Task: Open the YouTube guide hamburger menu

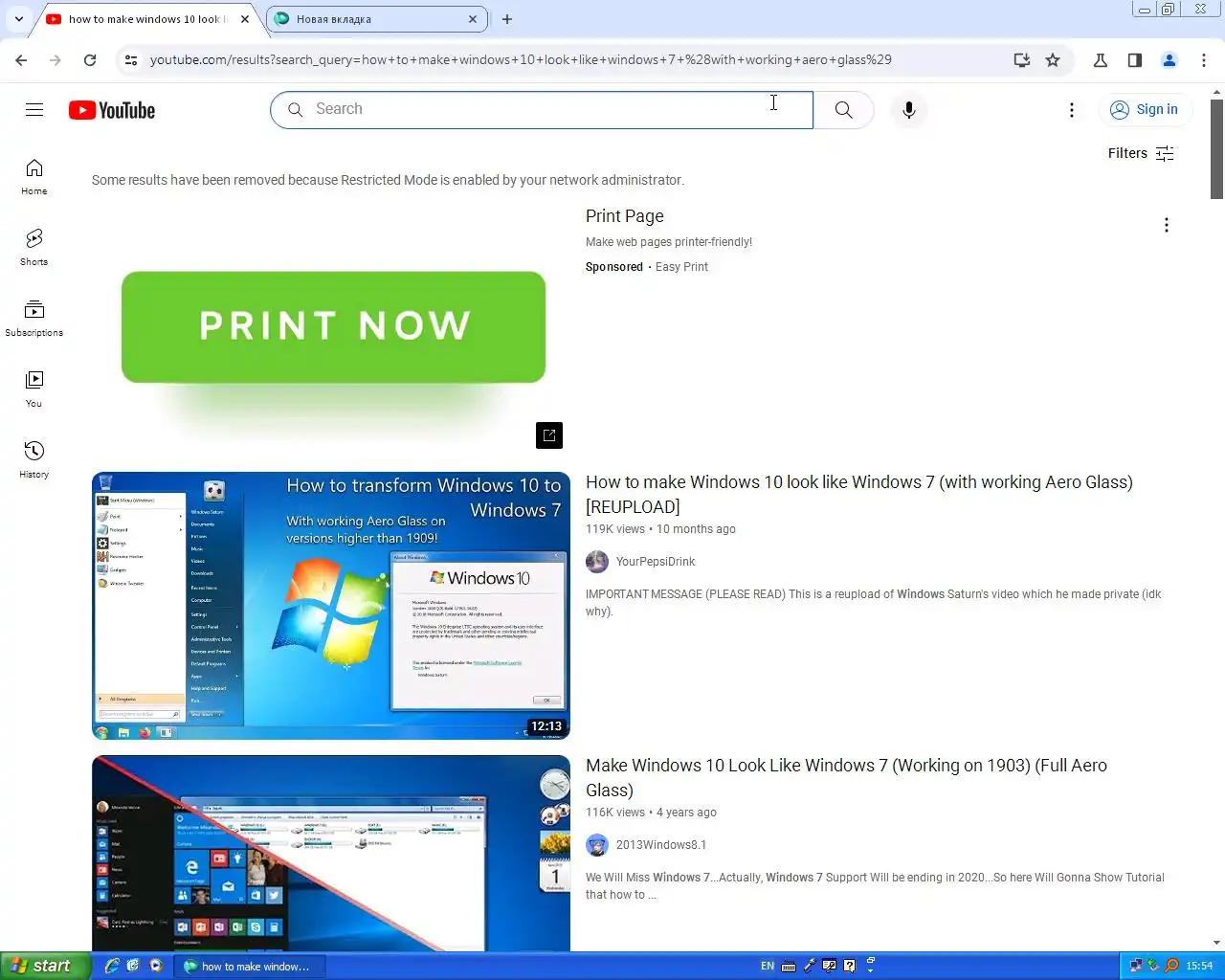Action: (x=34, y=109)
